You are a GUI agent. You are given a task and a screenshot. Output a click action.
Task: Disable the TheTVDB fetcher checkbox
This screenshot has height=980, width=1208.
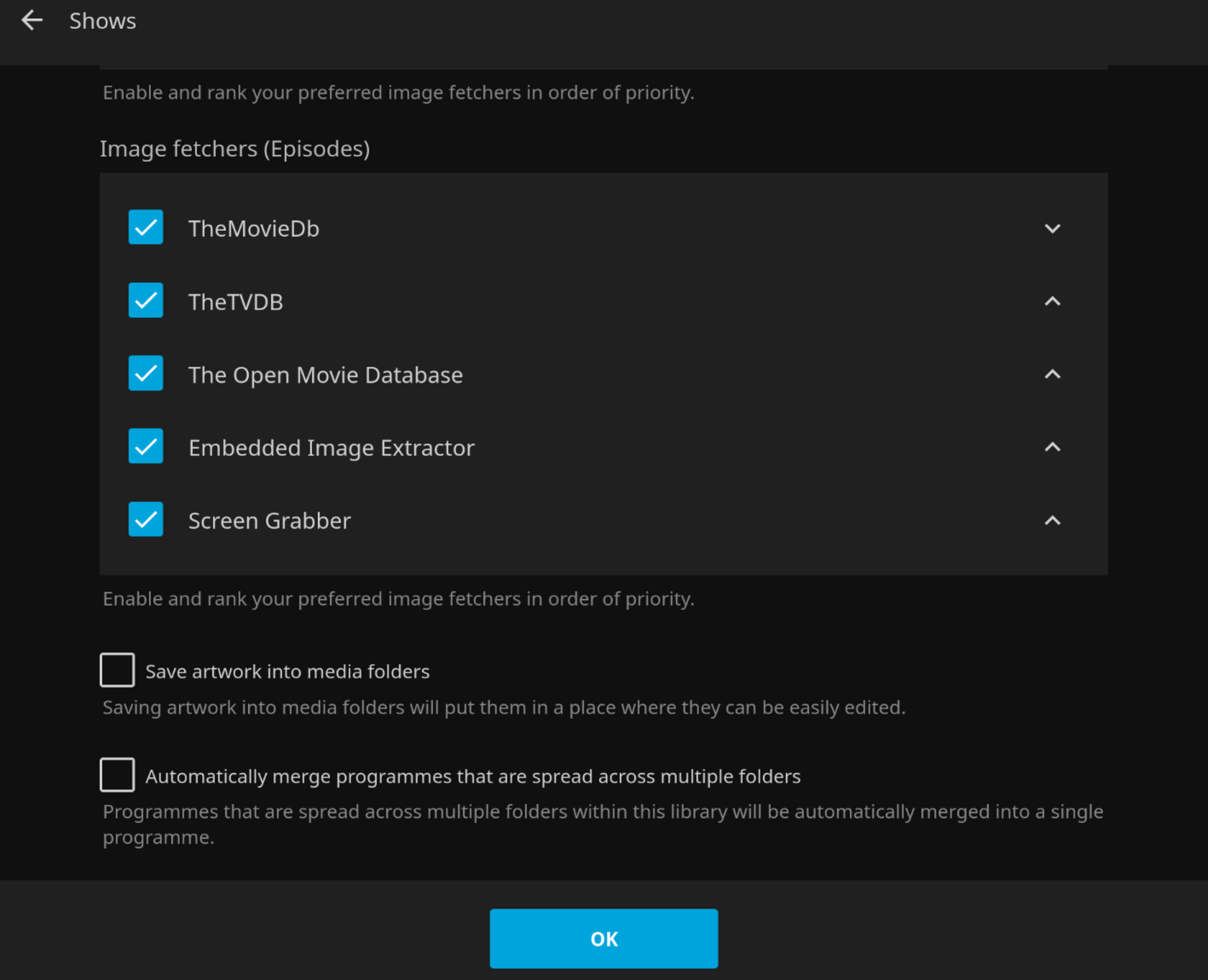[146, 301]
